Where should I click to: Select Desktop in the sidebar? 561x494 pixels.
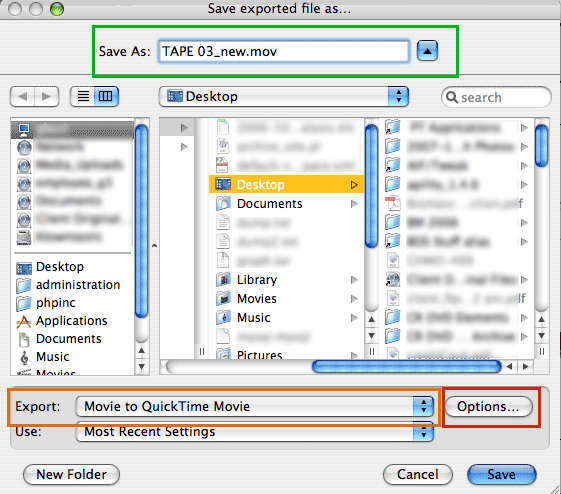[50, 267]
